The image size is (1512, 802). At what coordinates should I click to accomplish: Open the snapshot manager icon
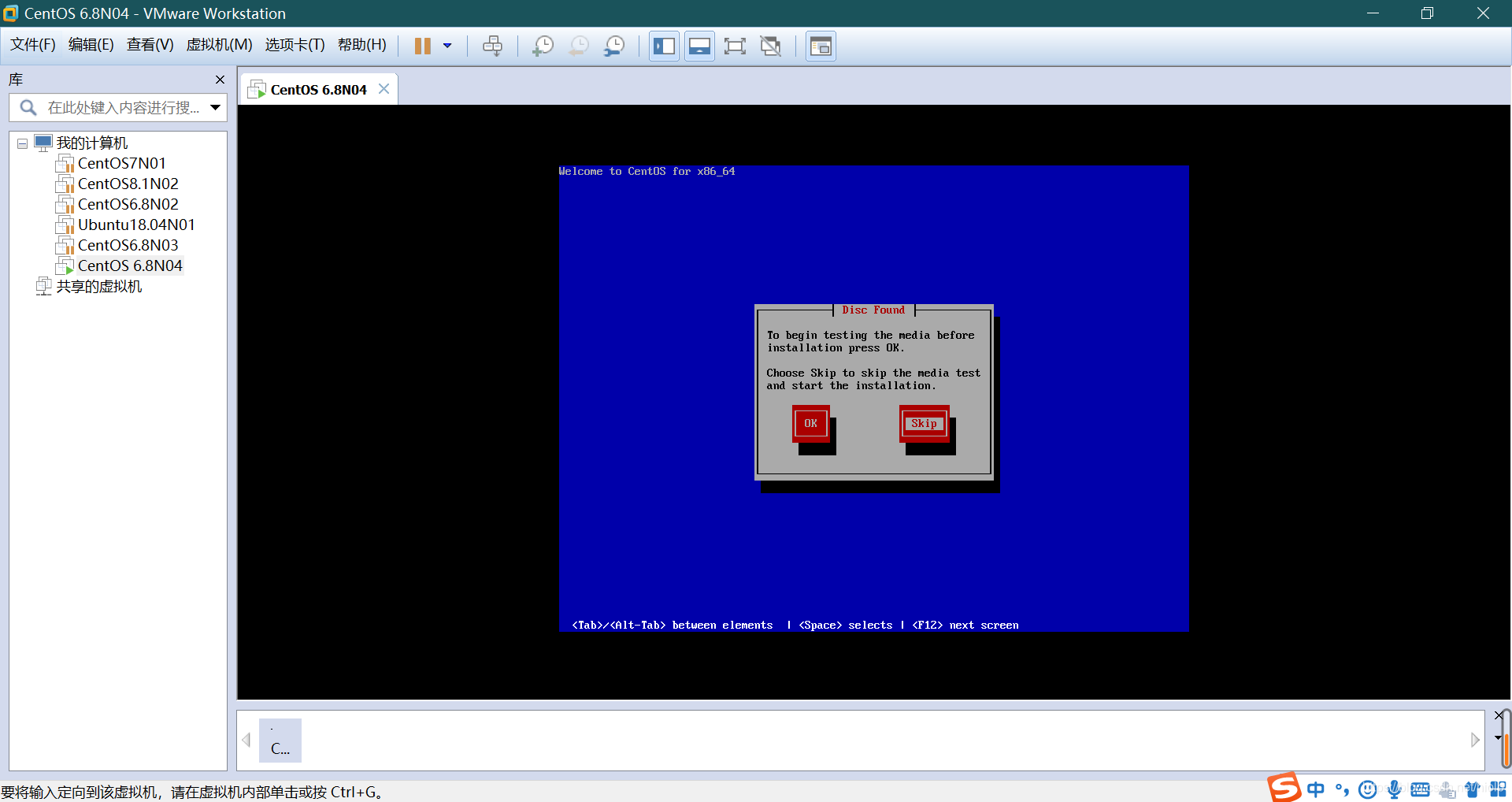tap(614, 46)
